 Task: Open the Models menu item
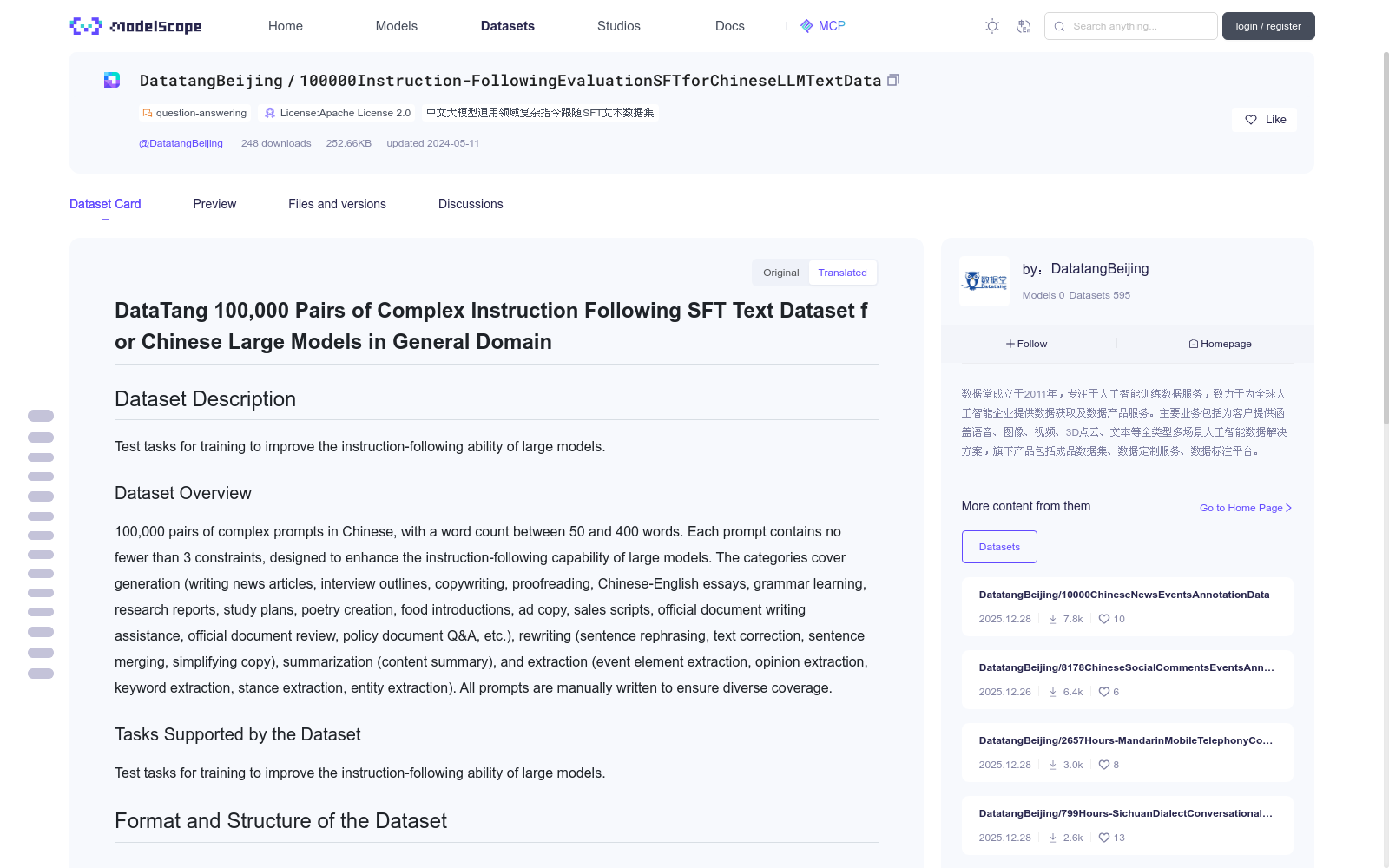(x=397, y=26)
